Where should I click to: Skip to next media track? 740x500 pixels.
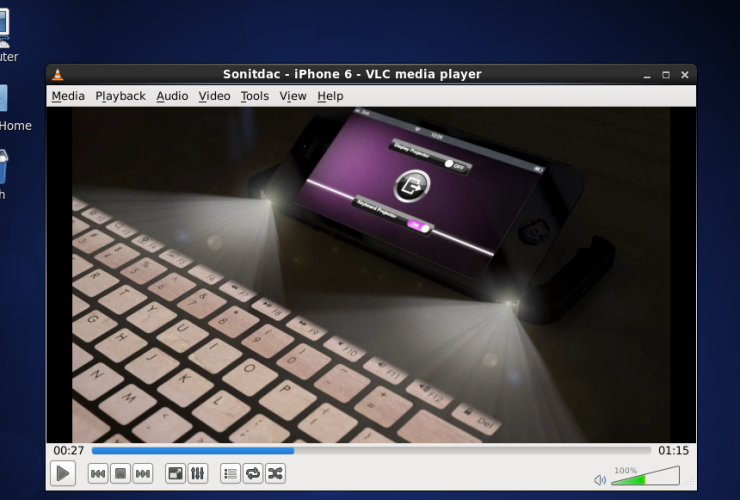[x=142, y=473]
